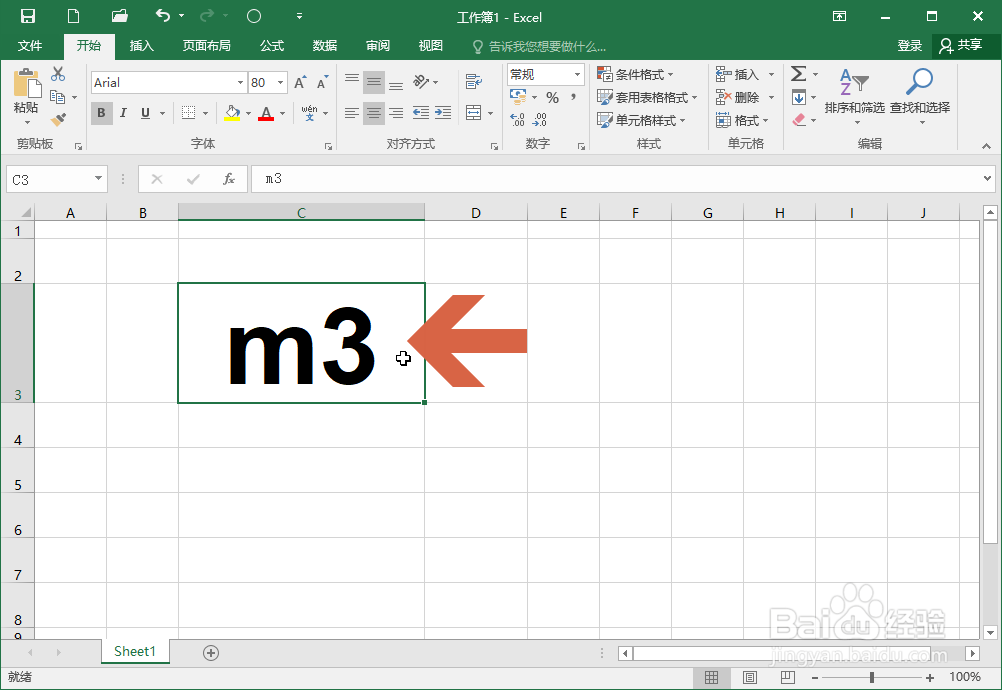
Task: Click the 共享 share button
Action: click(x=965, y=45)
